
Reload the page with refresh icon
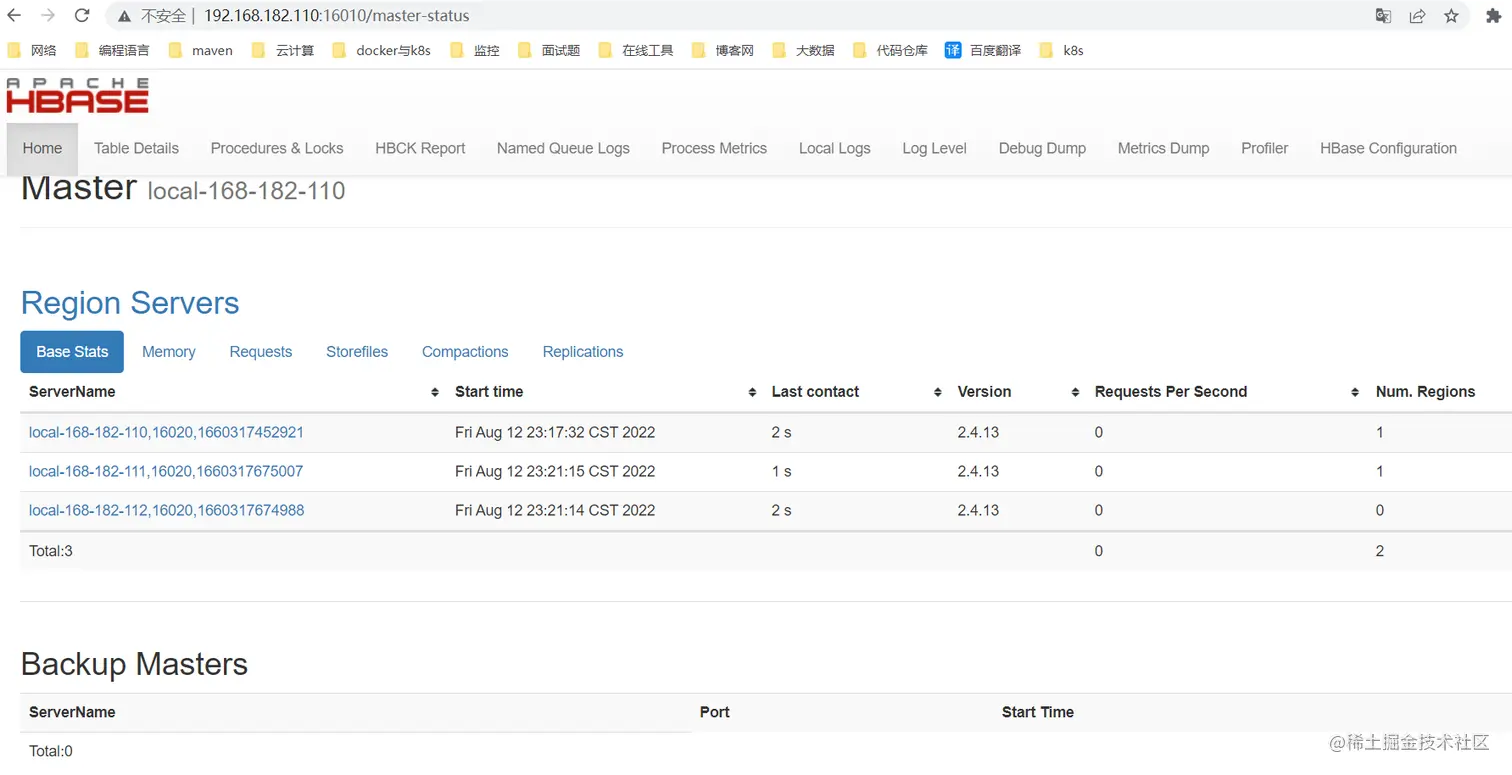click(82, 15)
